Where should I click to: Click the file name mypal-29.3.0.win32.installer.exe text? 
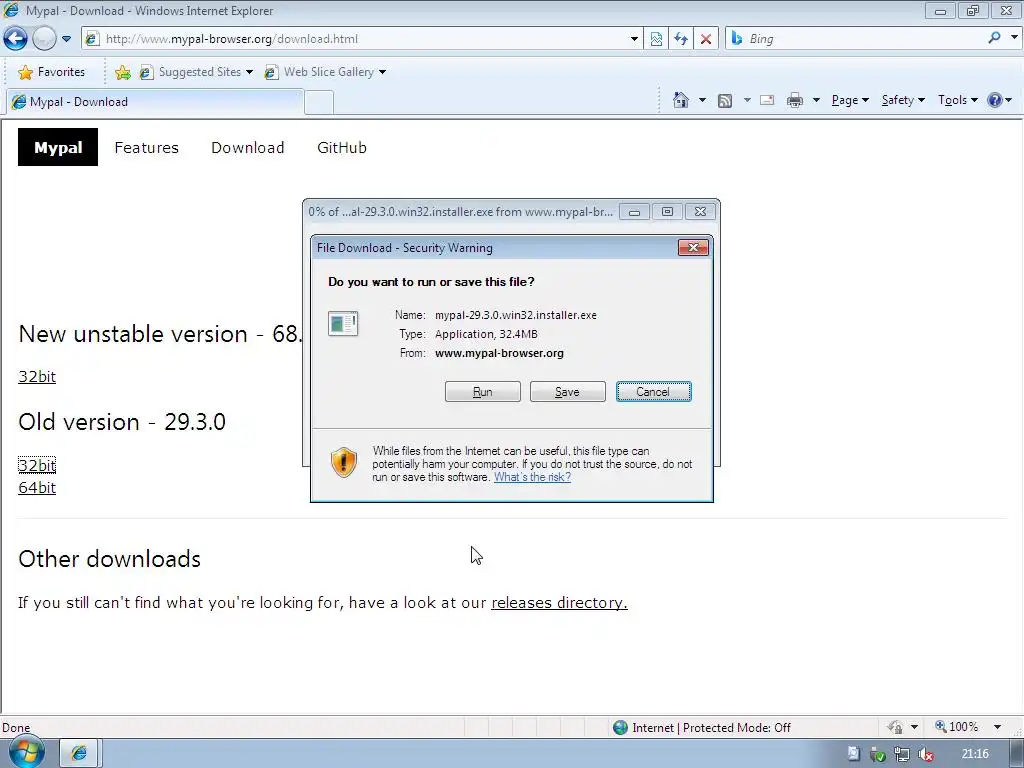(x=516, y=315)
